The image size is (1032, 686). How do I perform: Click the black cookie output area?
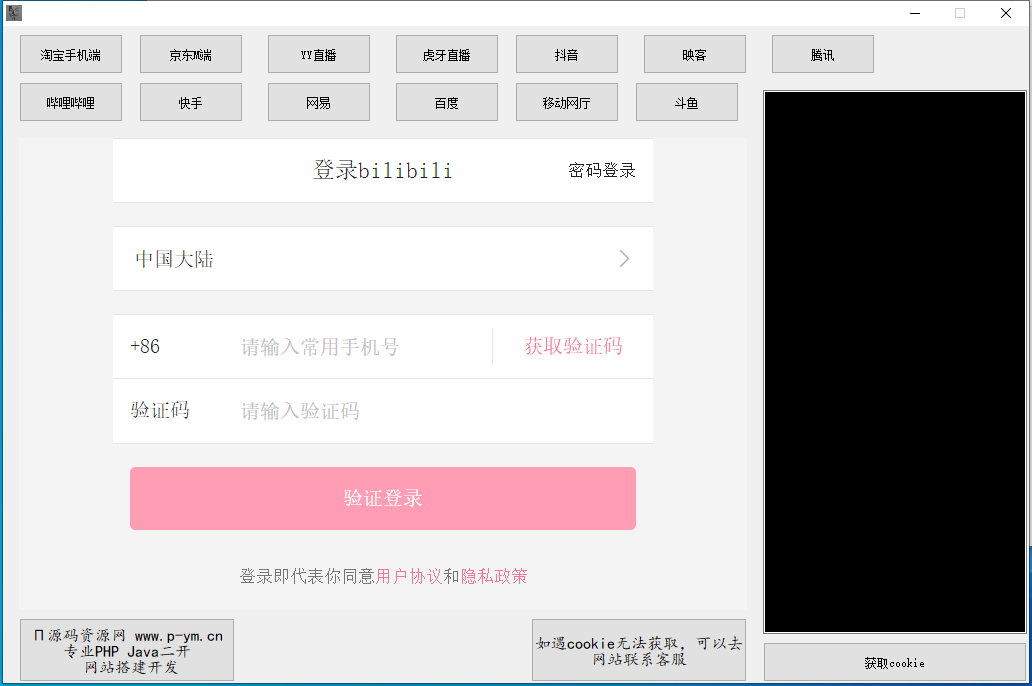[x=894, y=362]
